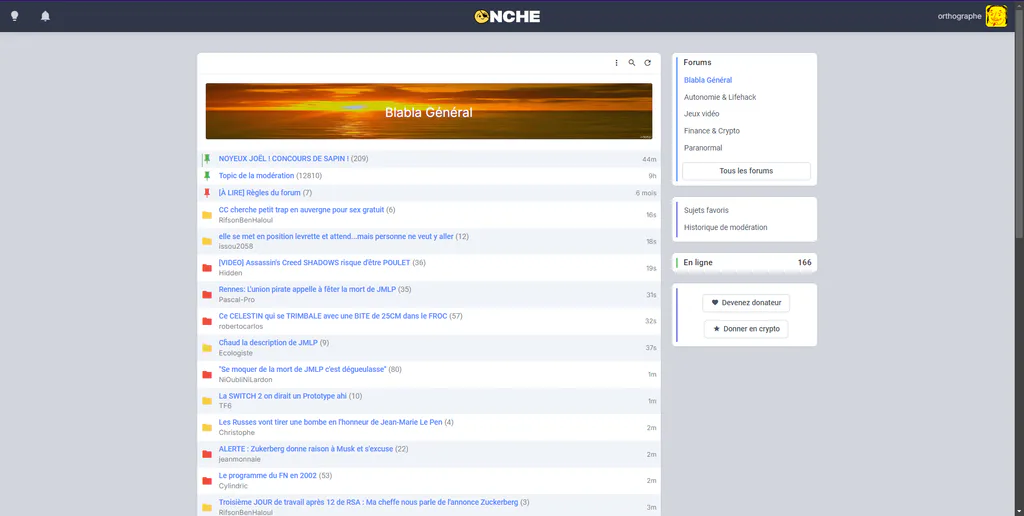Expand Tous les forums list

[x=746, y=171]
